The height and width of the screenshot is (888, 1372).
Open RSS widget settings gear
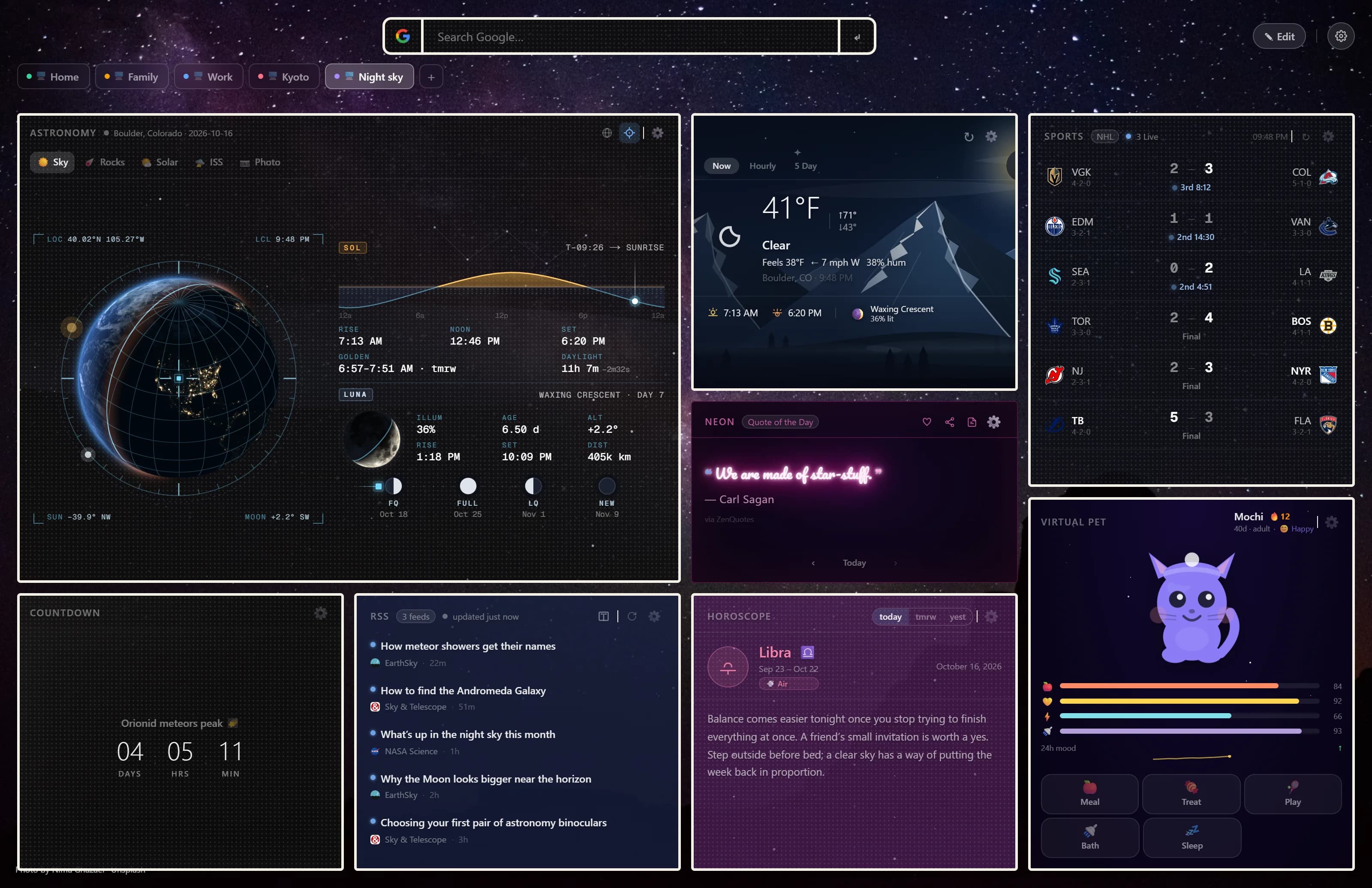[654, 617]
